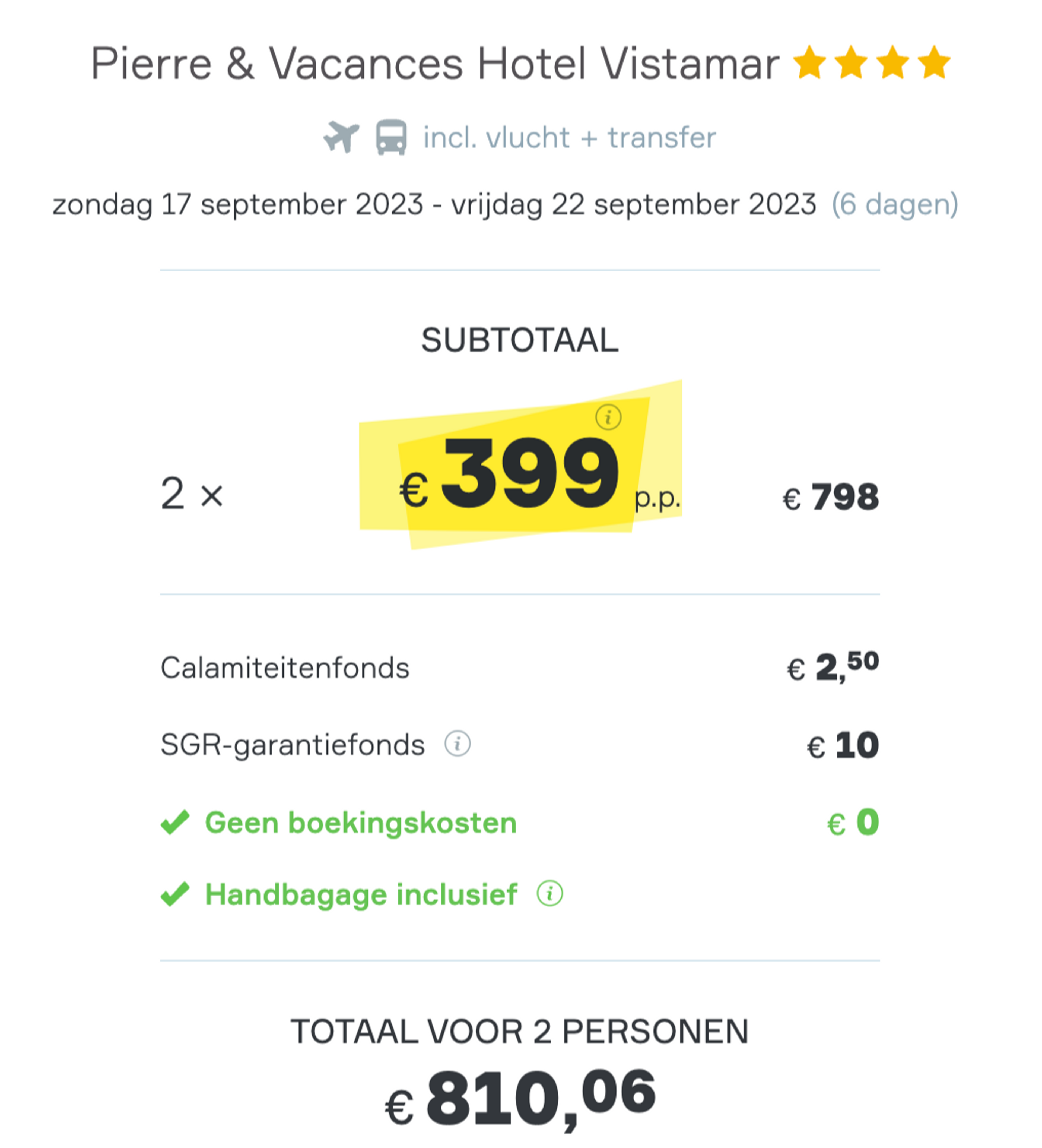
Task: Click the airplane flight icon
Action: pyautogui.click(x=341, y=137)
